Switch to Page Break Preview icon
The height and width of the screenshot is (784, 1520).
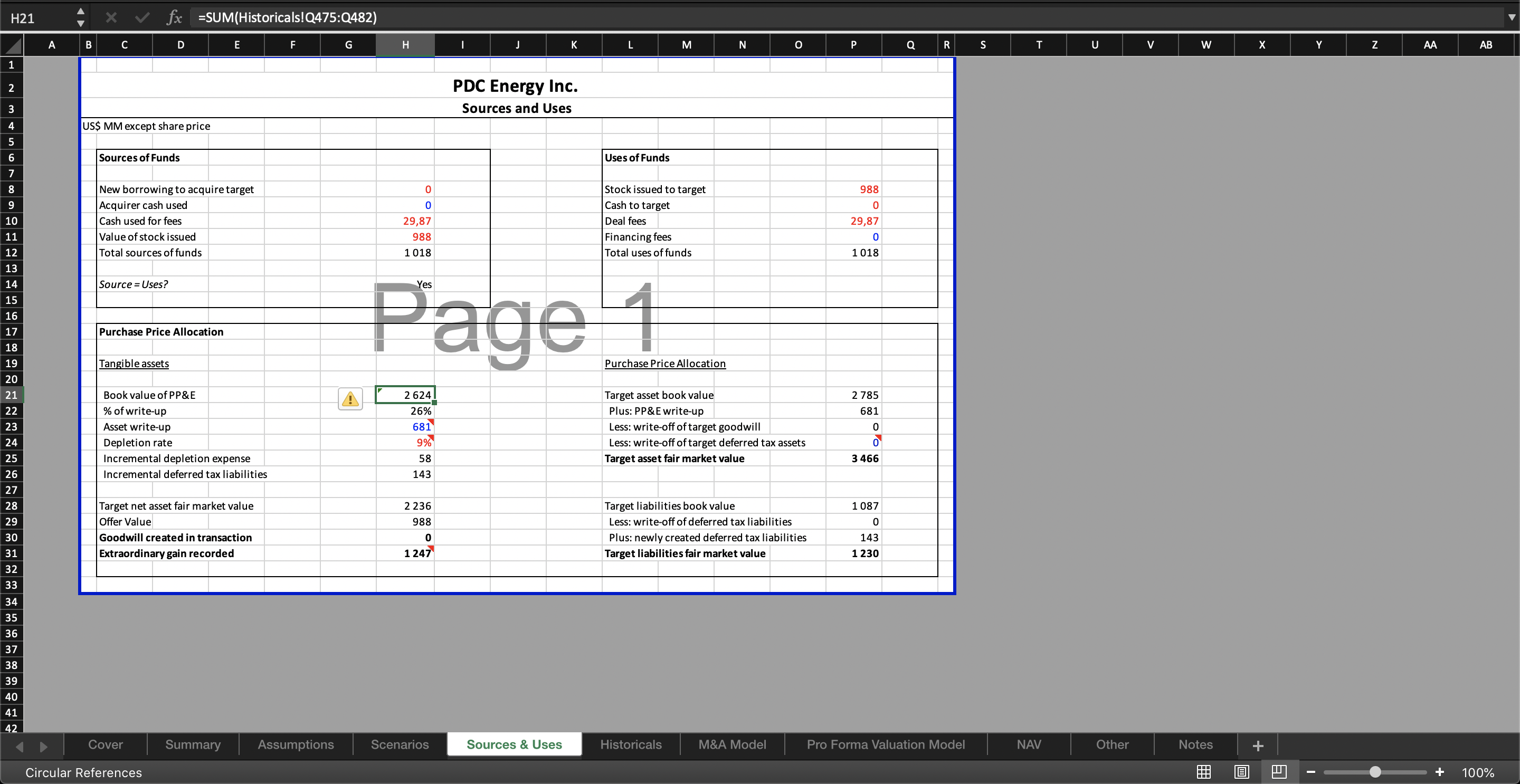pos(1279,772)
